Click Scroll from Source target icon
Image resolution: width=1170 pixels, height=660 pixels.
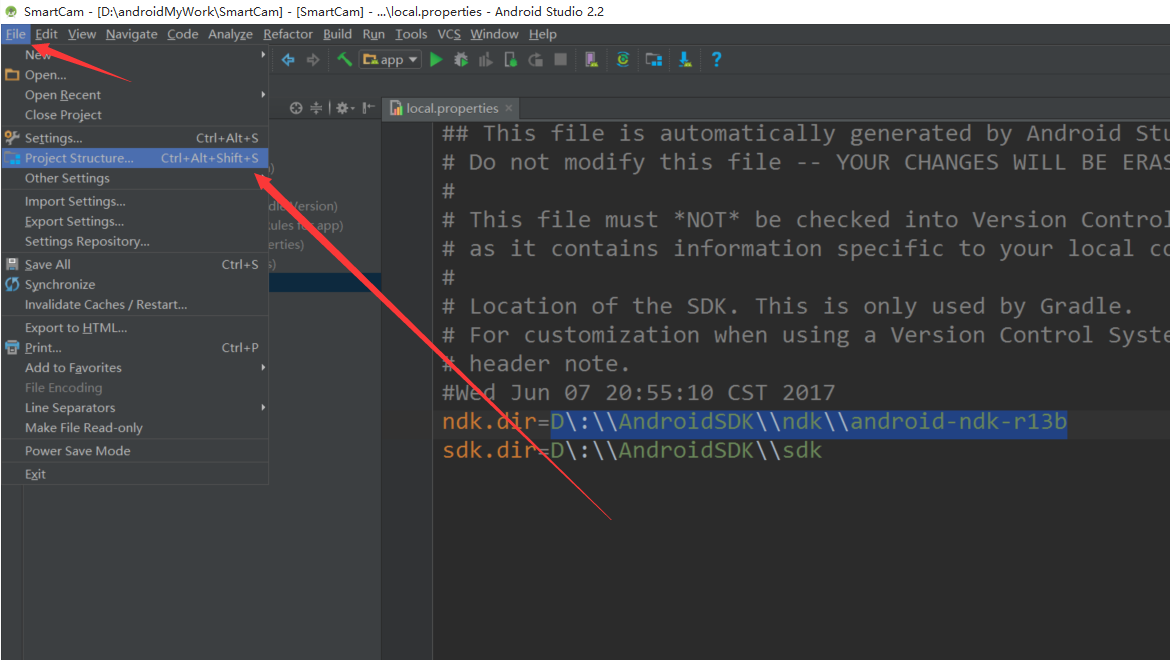[x=296, y=108]
